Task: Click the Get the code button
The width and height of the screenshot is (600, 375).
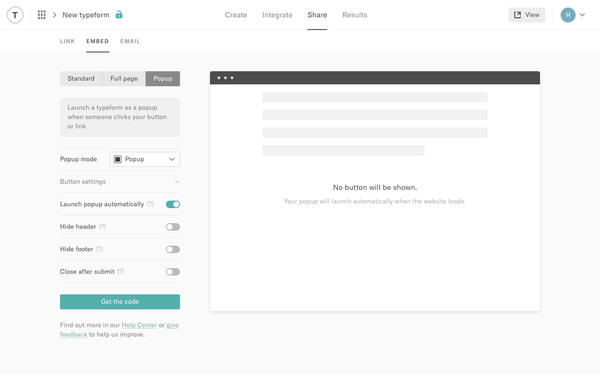Action: (x=120, y=302)
